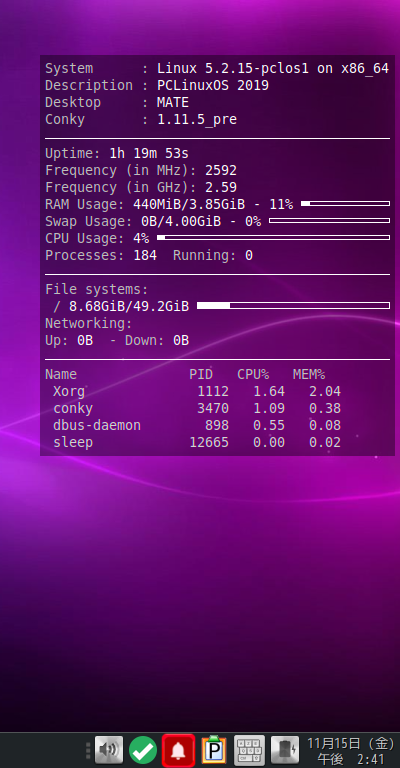Click the battery charging status icon
Screen dimensions: 400x768
click(x=285, y=750)
